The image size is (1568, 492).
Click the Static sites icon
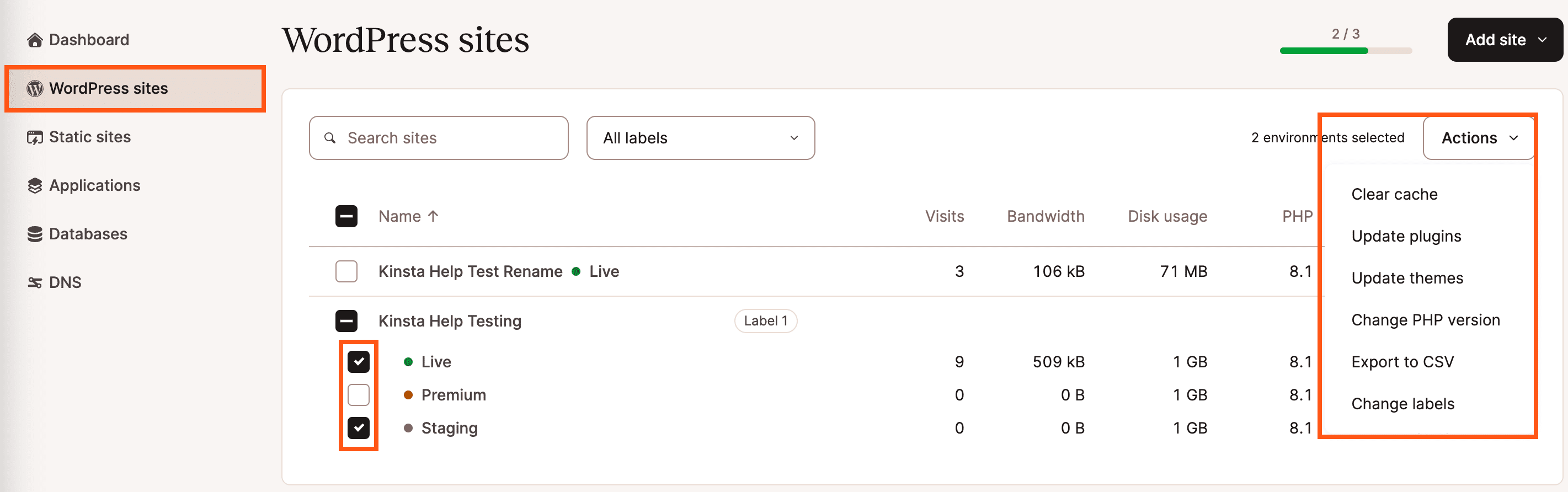pos(34,136)
